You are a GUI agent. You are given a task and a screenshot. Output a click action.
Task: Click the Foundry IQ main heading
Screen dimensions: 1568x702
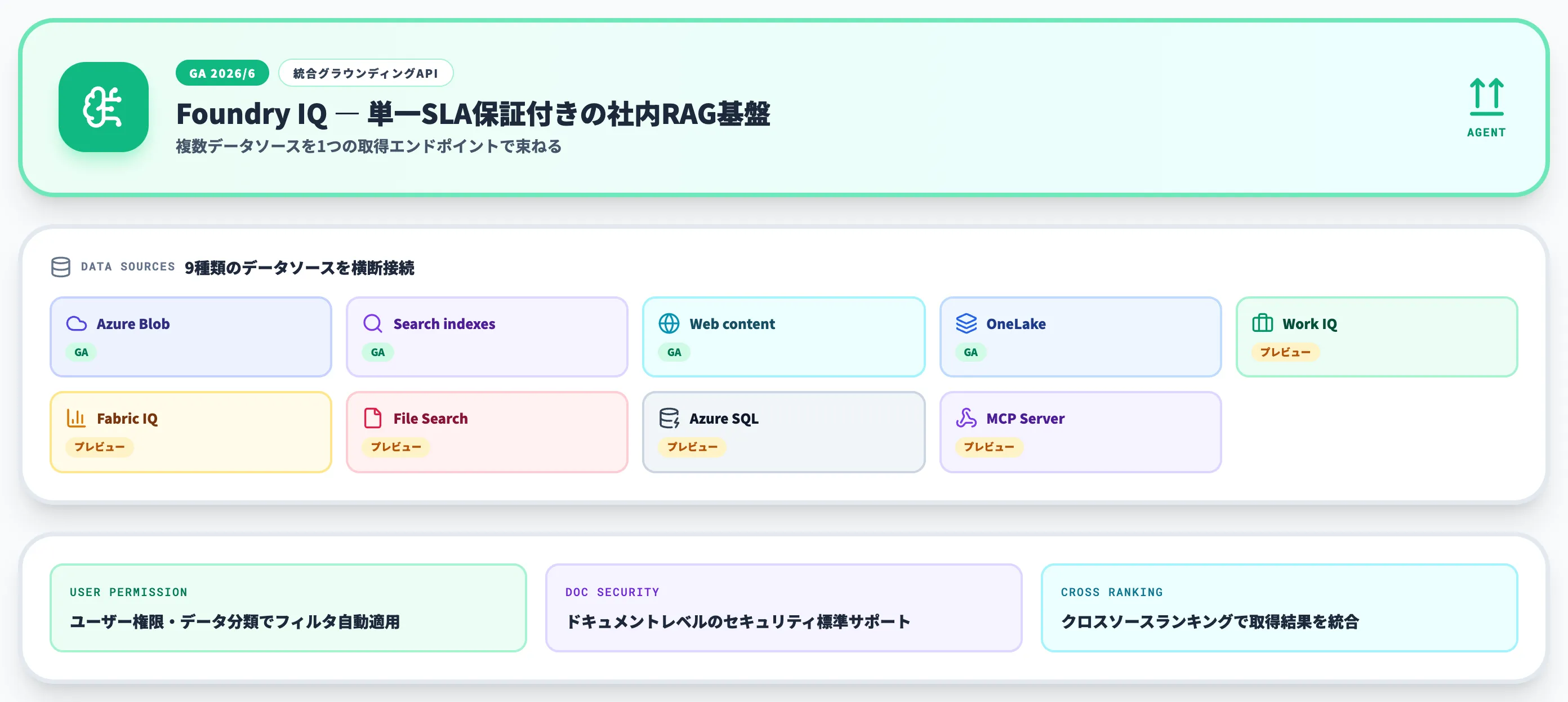(x=473, y=114)
